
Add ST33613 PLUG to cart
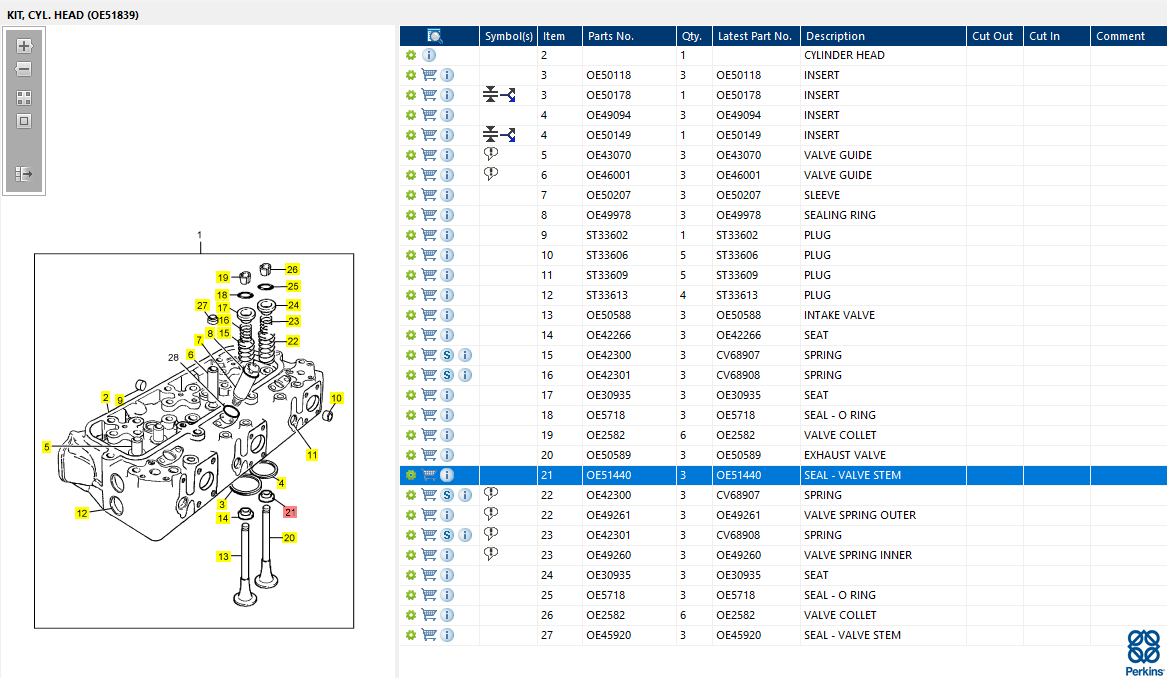point(429,295)
